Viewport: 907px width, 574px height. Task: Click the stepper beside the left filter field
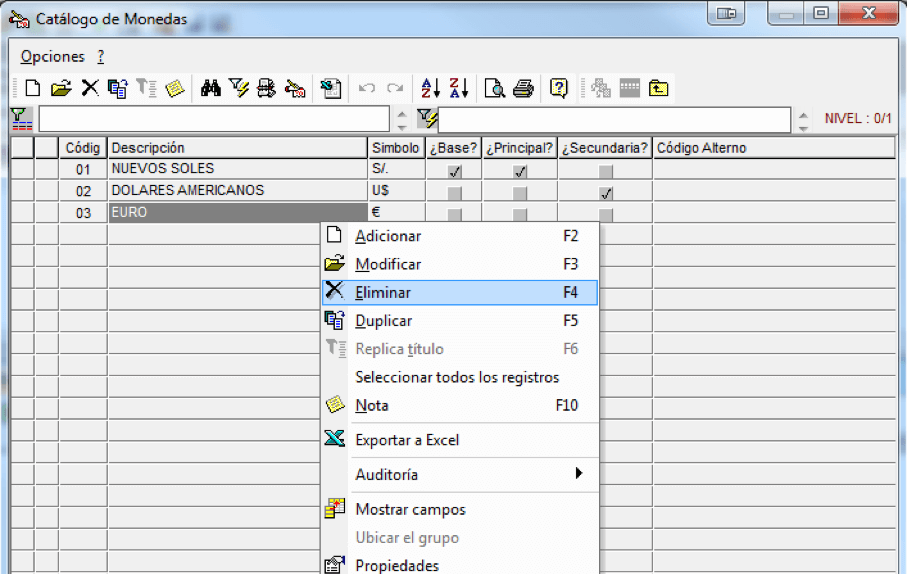[402, 120]
